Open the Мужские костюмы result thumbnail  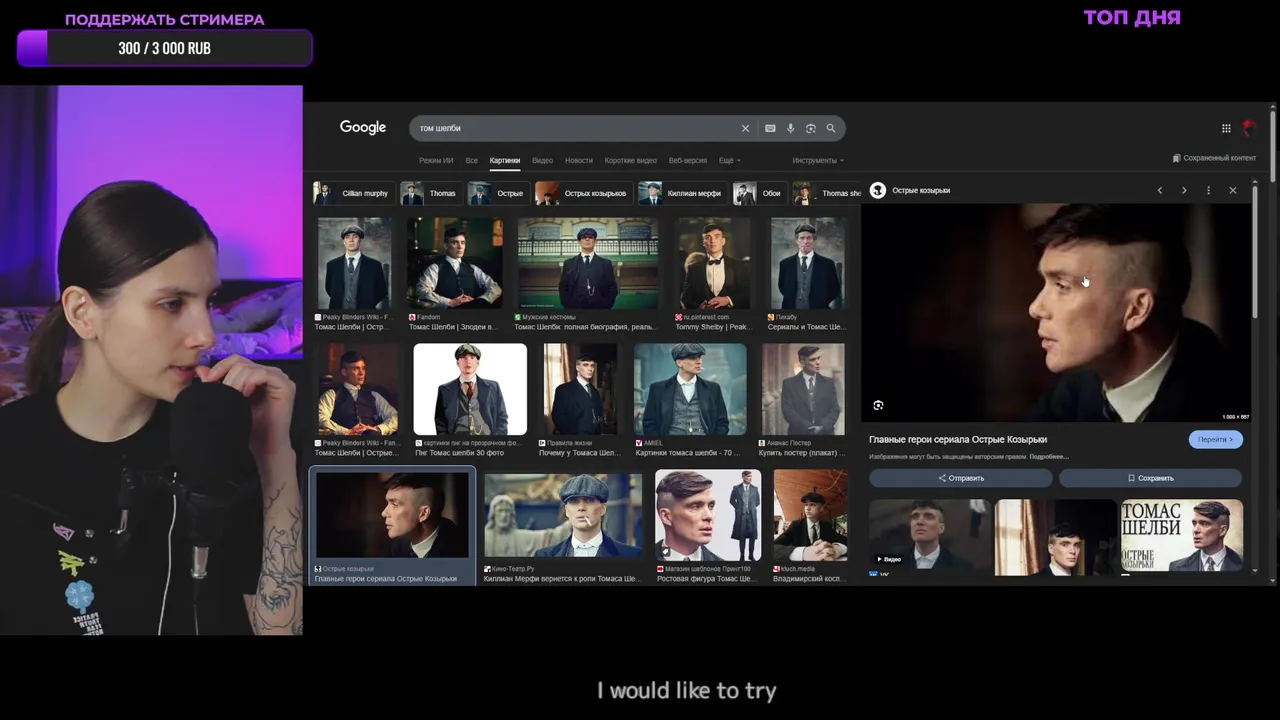(588, 263)
